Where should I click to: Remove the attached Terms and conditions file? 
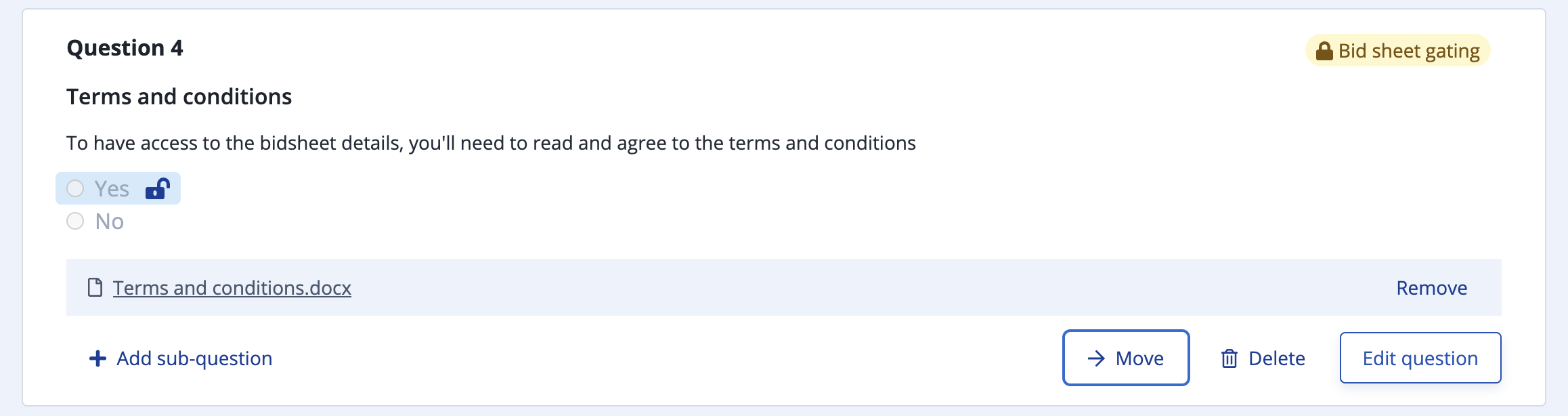(x=1431, y=288)
